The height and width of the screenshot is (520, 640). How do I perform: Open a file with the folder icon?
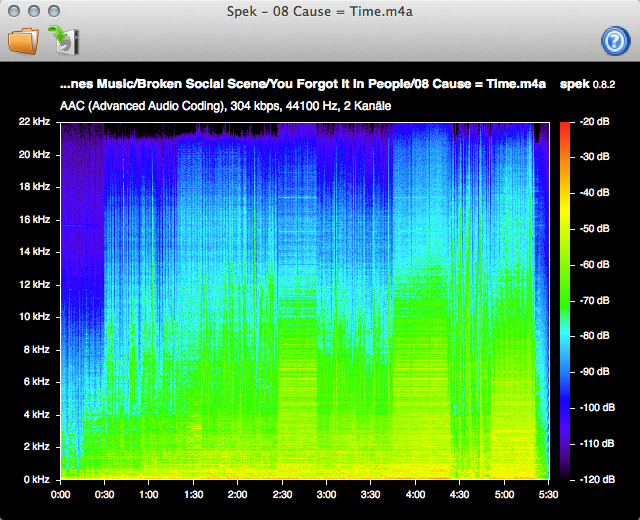23,41
